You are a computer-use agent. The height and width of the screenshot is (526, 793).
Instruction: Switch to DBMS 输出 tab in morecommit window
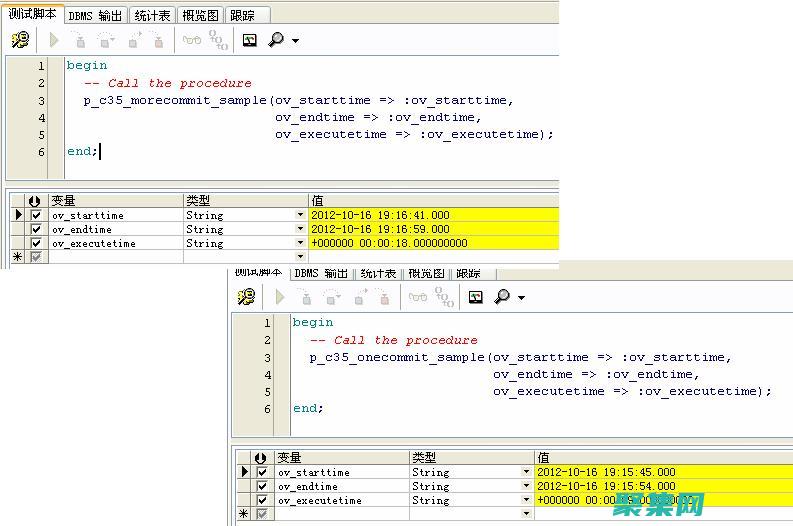coord(95,15)
